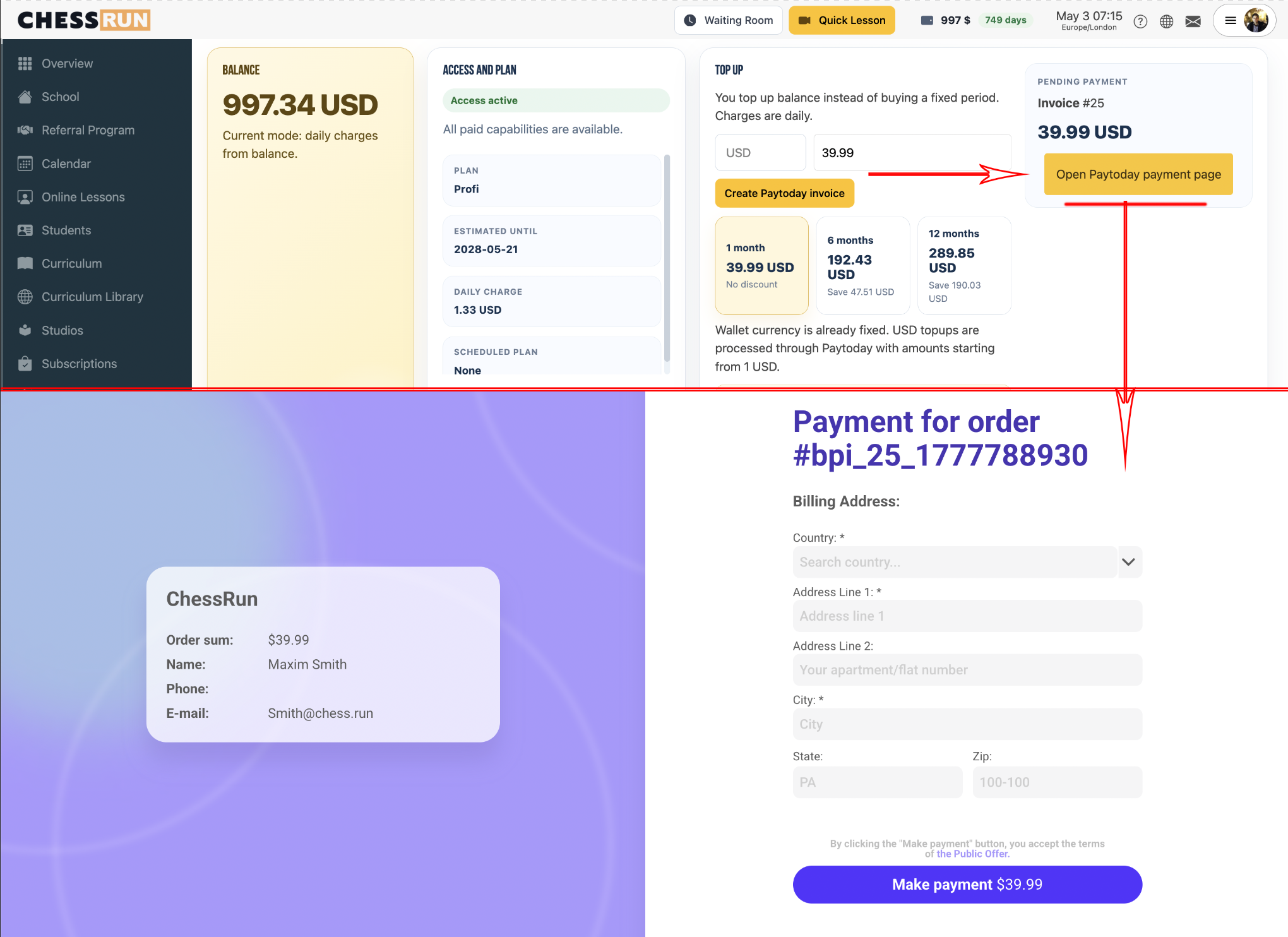
Task: Click the Smith@chess.run email text
Action: (321, 713)
